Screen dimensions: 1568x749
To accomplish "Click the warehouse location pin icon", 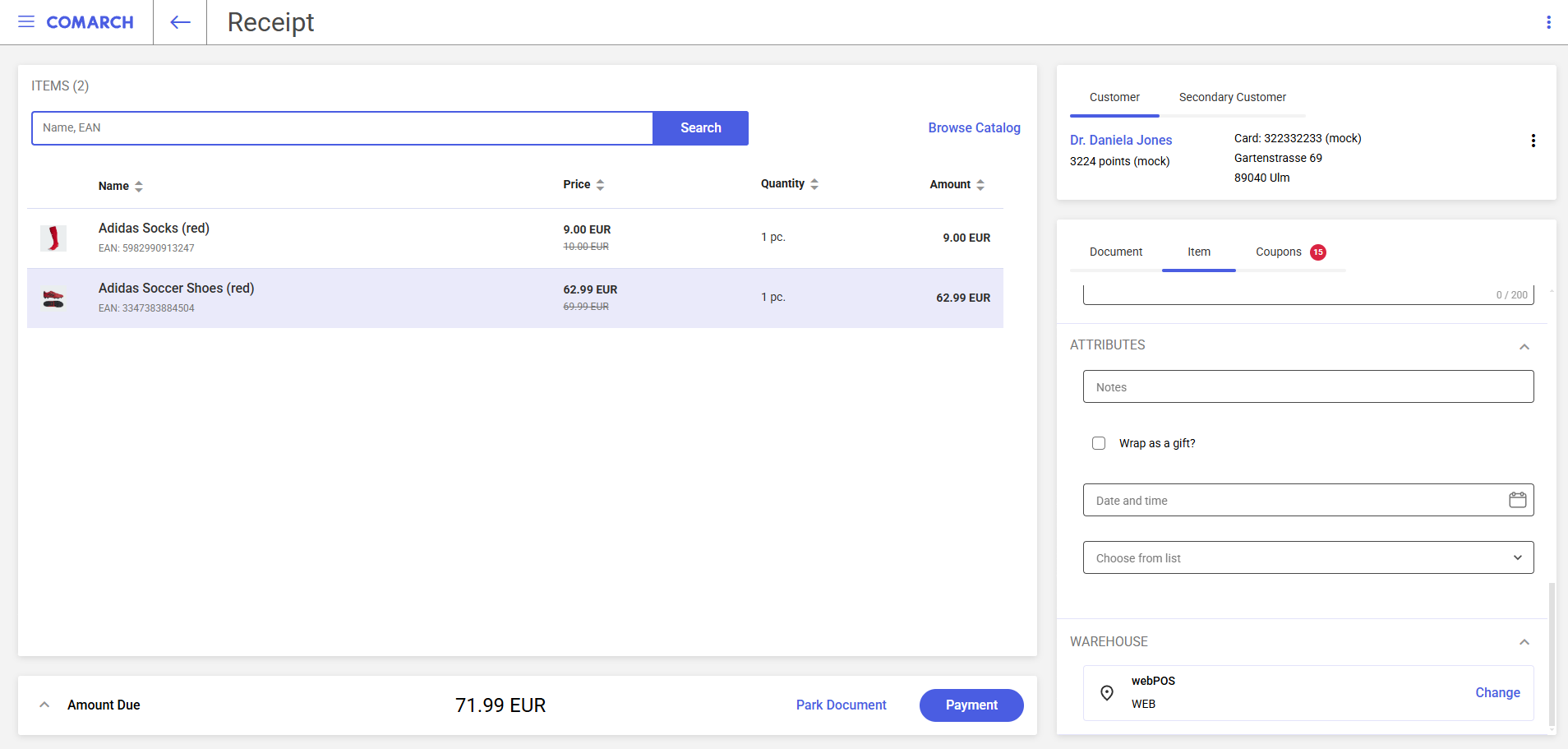I will click(x=1107, y=693).
